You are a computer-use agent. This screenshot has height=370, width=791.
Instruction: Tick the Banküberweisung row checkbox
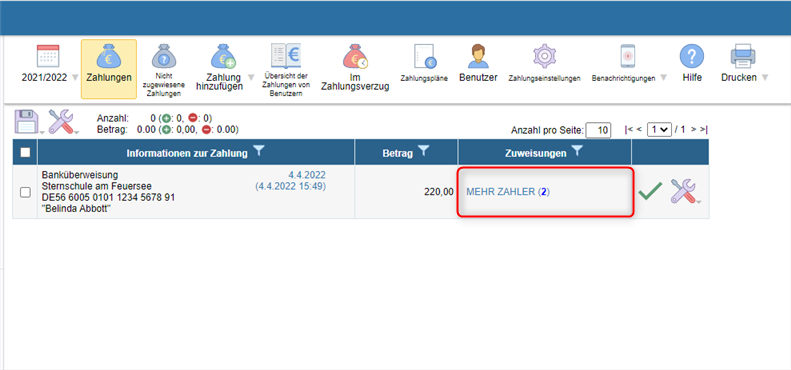tap(25, 192)
